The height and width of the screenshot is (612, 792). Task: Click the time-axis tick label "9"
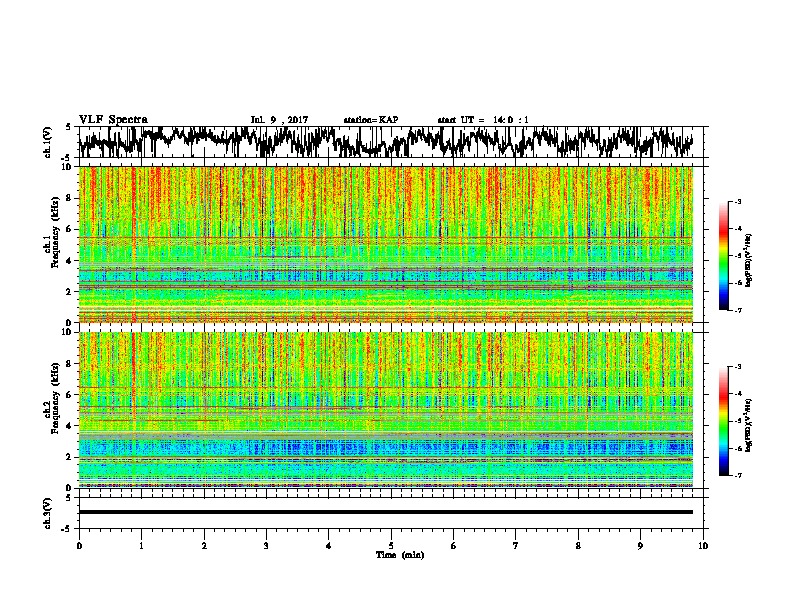640,546
